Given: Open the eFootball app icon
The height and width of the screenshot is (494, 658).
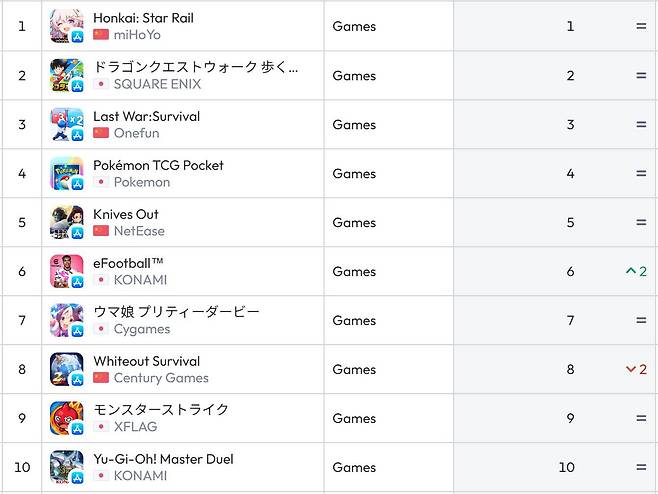Looking at the screenshot, I should [x=66, y=272].
